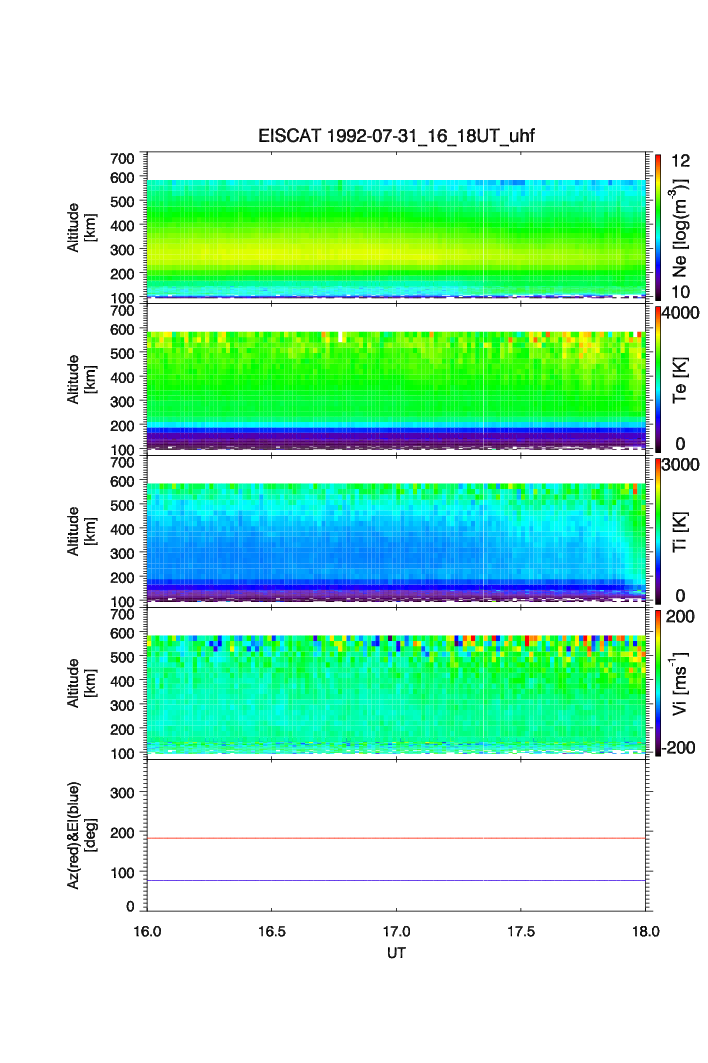Click the 10 value on Ne colorbar
Viewport: 708px width, 1063px height.
point(680,292)
